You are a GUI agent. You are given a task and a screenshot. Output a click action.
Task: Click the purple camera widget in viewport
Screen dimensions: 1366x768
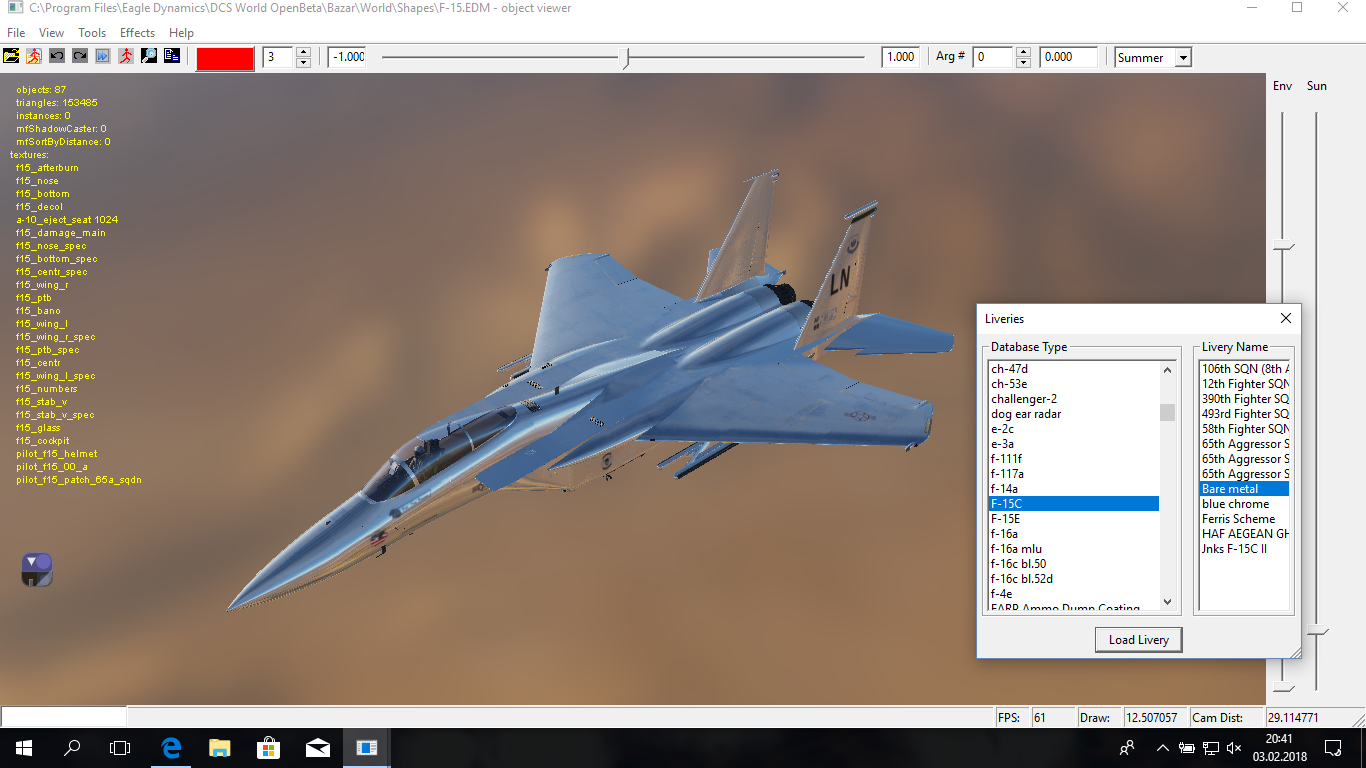37,569
